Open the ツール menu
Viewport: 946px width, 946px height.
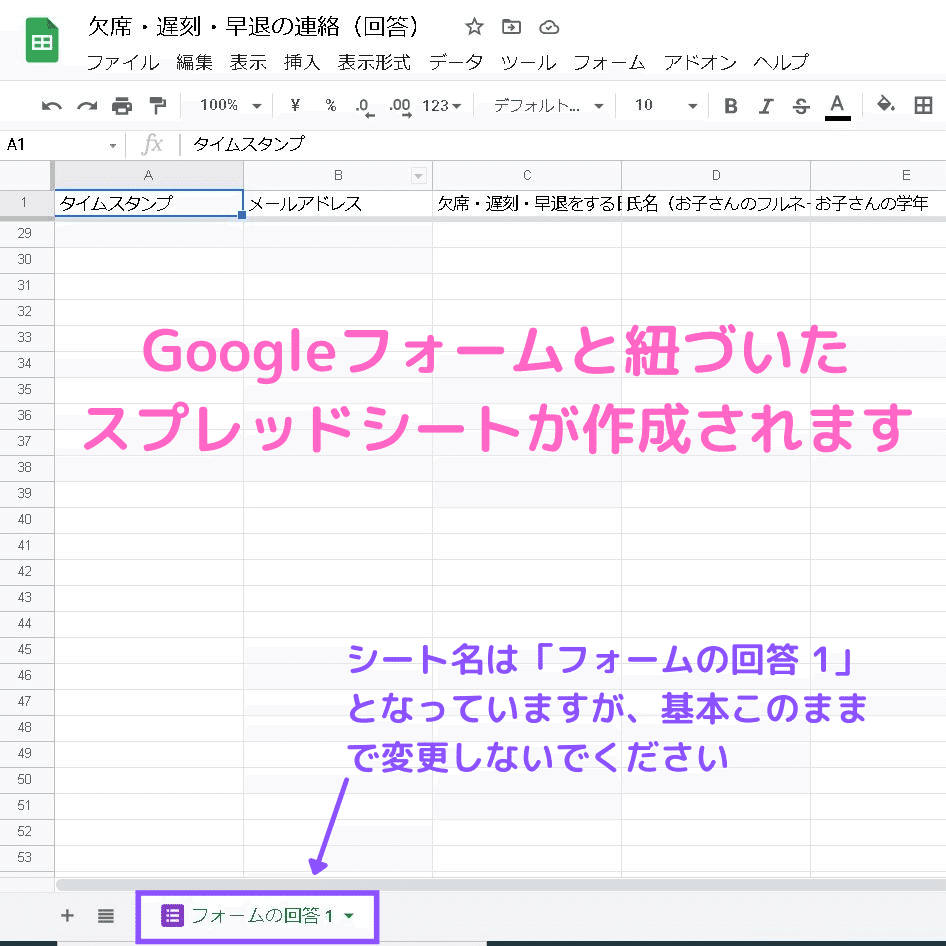528,62
